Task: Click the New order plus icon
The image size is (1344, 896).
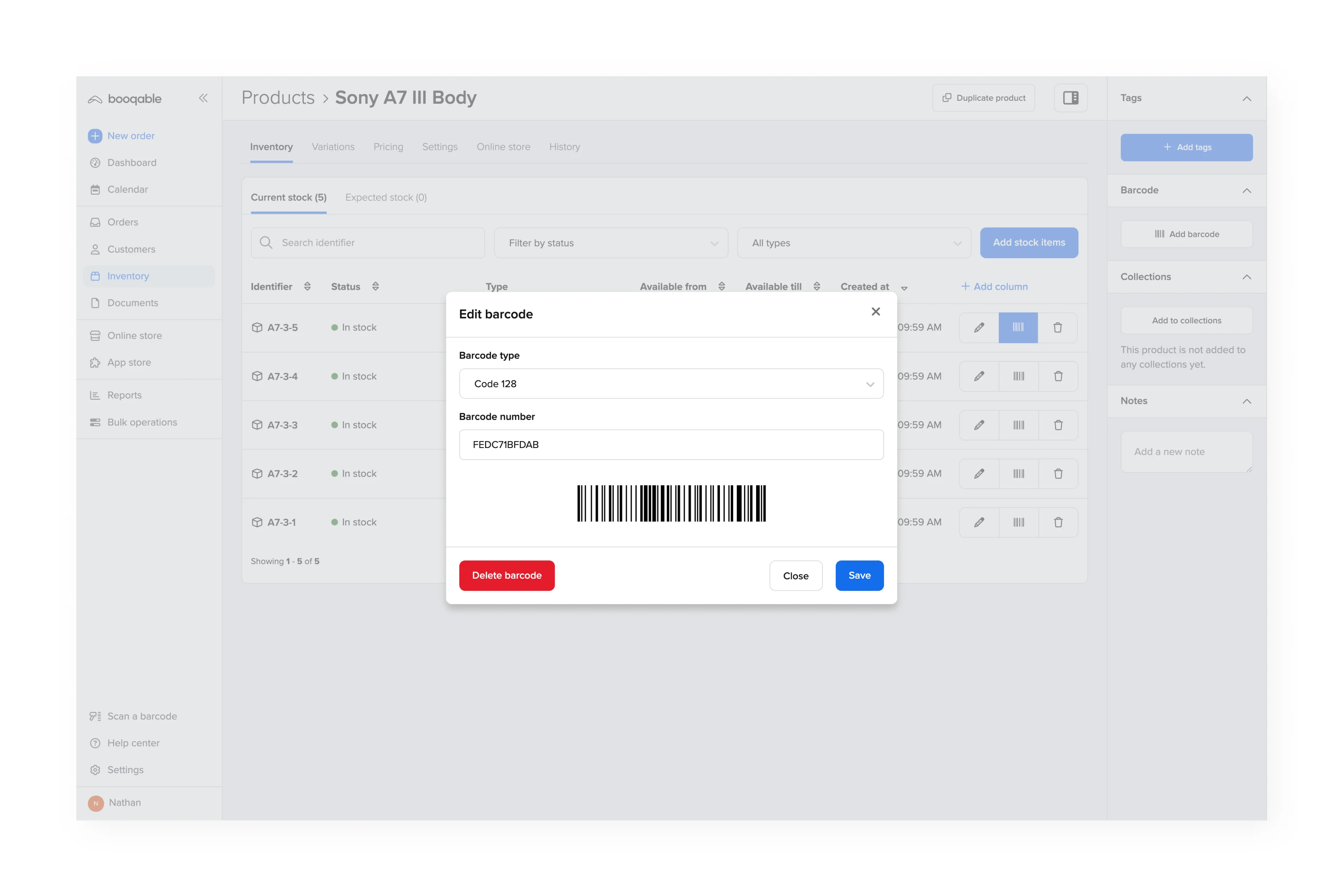Action: point(95,136)
